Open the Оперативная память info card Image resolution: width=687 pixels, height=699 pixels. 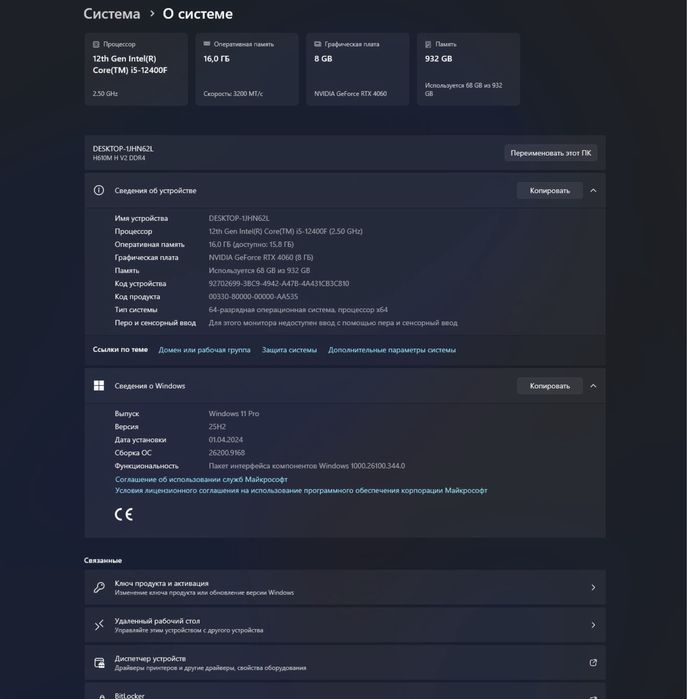(x=247, y=69)
